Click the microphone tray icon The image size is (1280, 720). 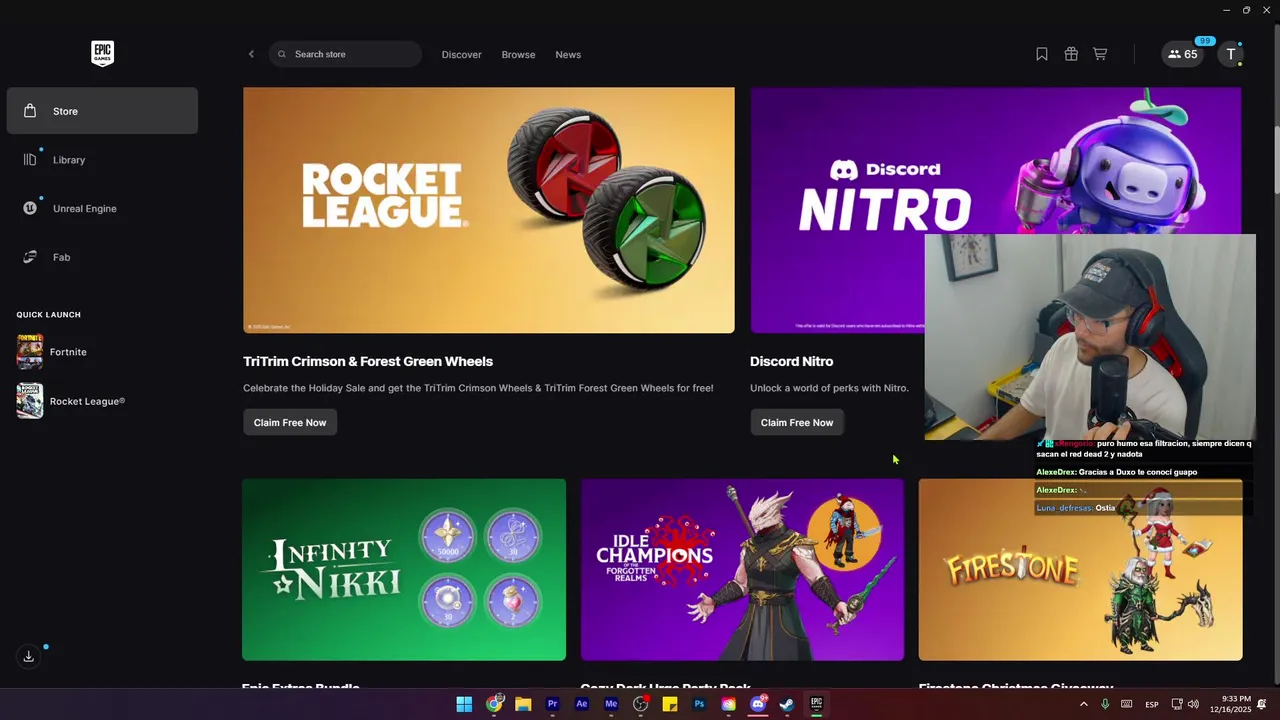[x=1105, y=704]
